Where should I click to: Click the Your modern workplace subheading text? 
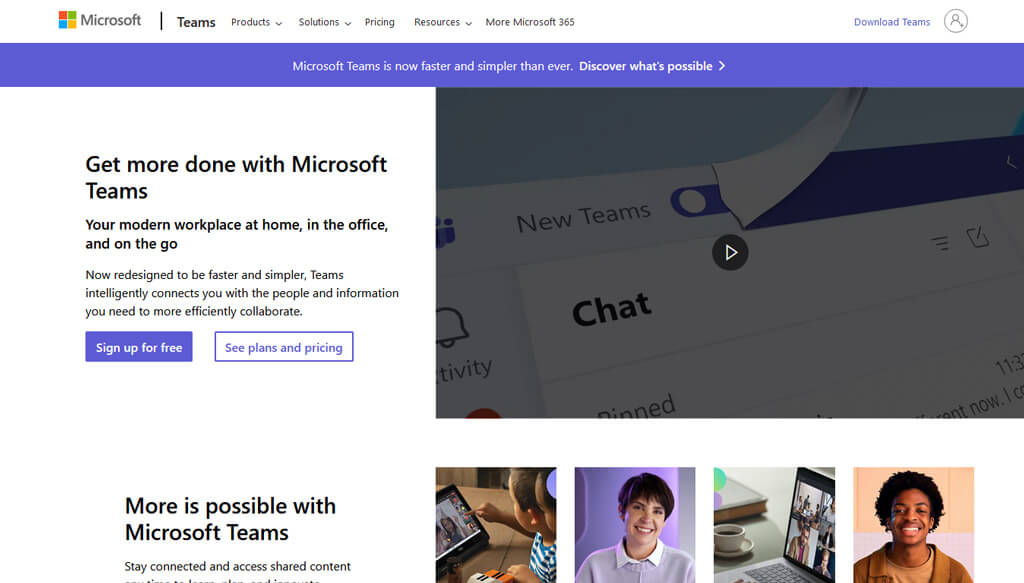(x=236, y=234)
